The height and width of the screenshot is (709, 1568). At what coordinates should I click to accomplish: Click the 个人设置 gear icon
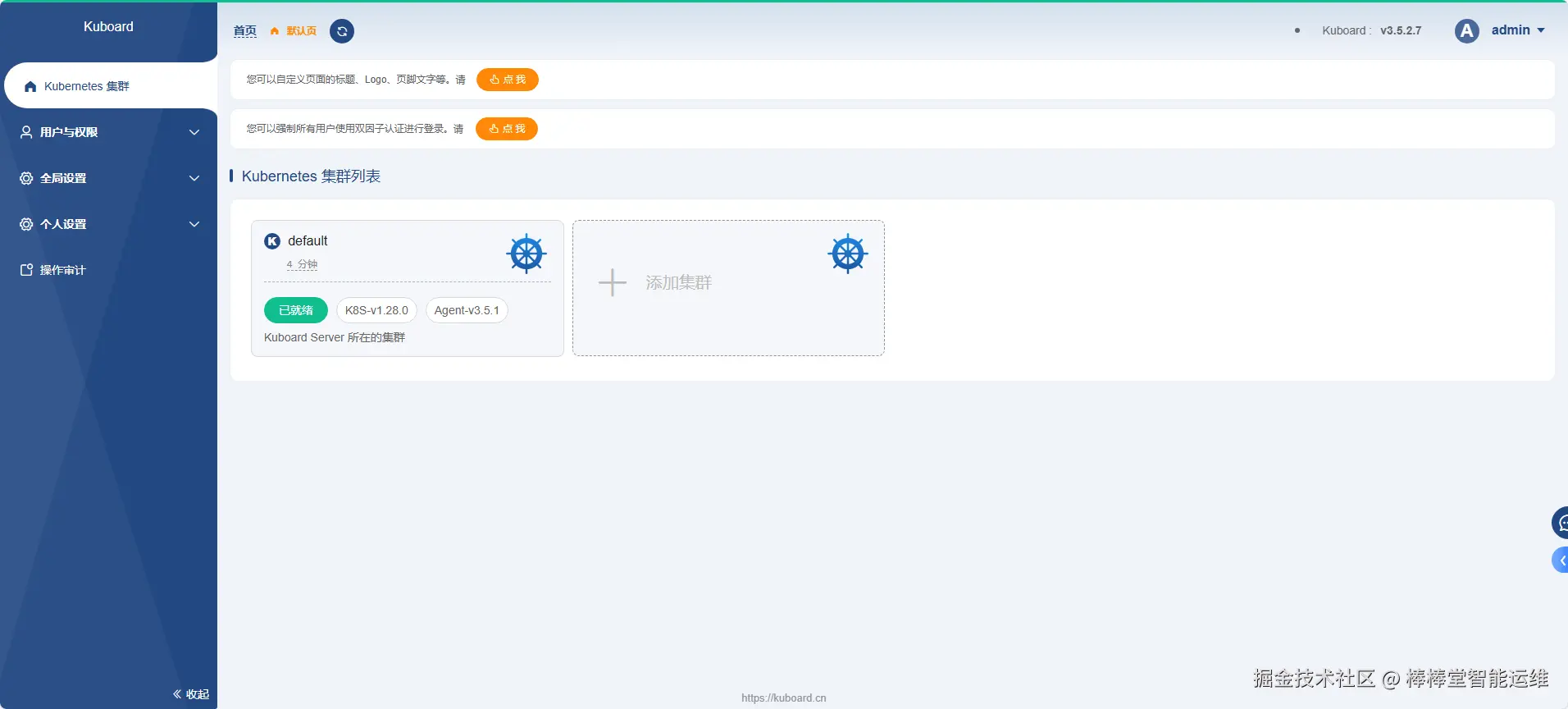point(26,224)
